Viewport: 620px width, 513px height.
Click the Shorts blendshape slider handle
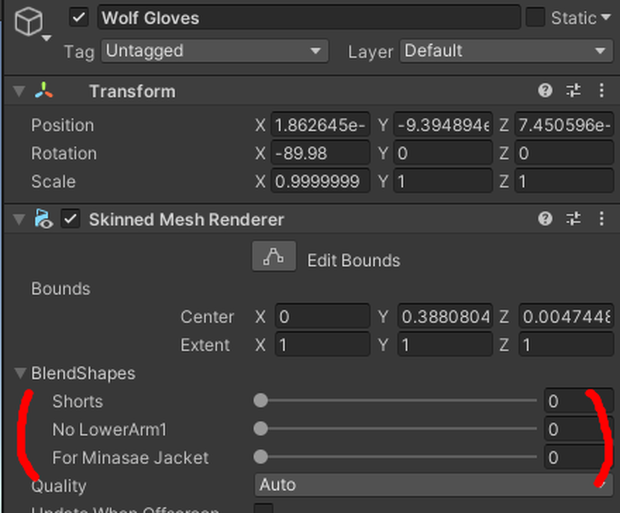point(261,400)
